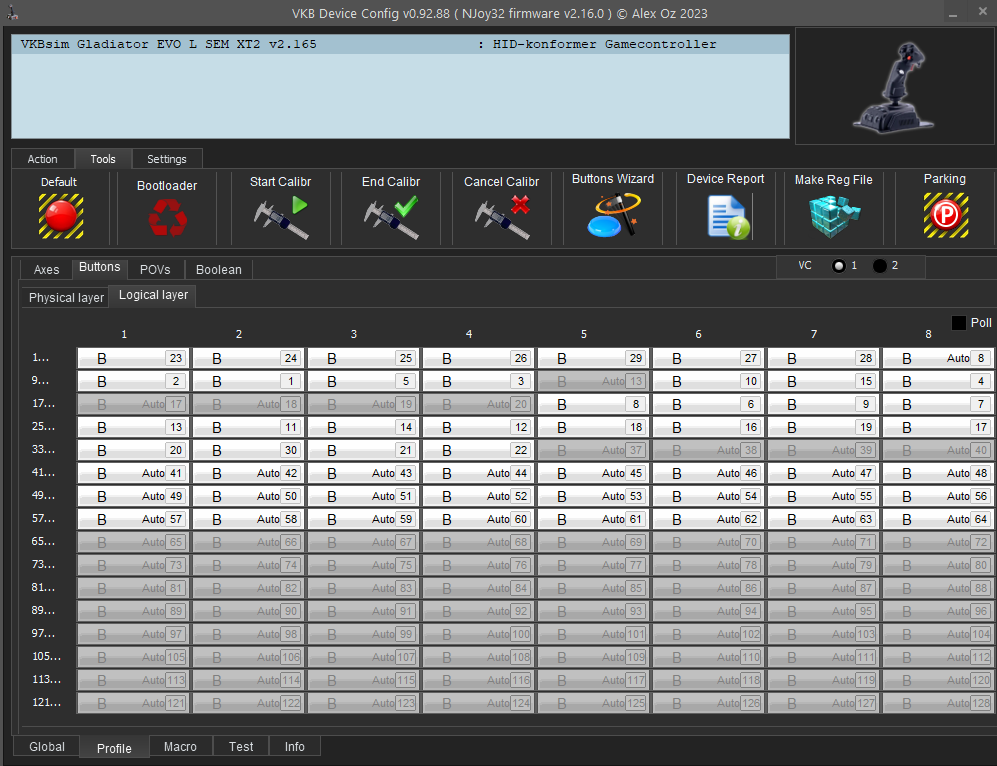Switch to Physical layer tab
The height and width of the screenshot is (766, 997).
66,298
